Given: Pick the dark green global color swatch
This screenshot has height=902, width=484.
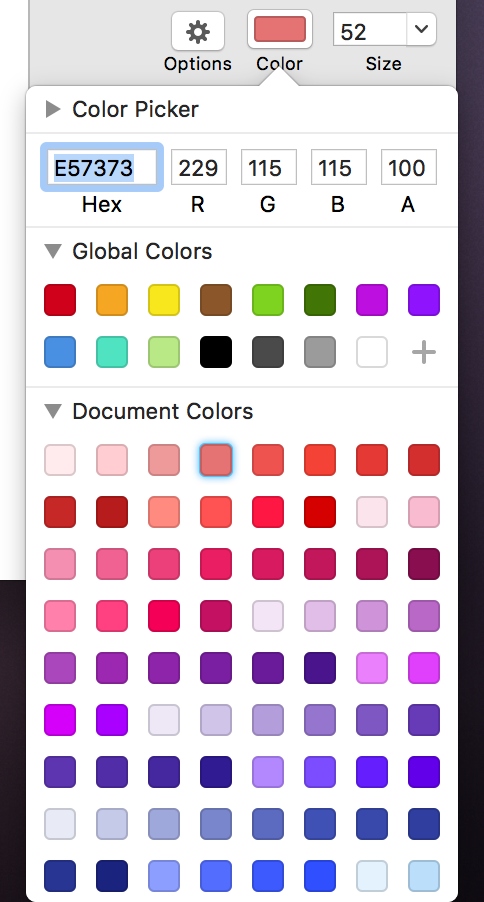Looking at the screenshot, I should coord(320,300).
